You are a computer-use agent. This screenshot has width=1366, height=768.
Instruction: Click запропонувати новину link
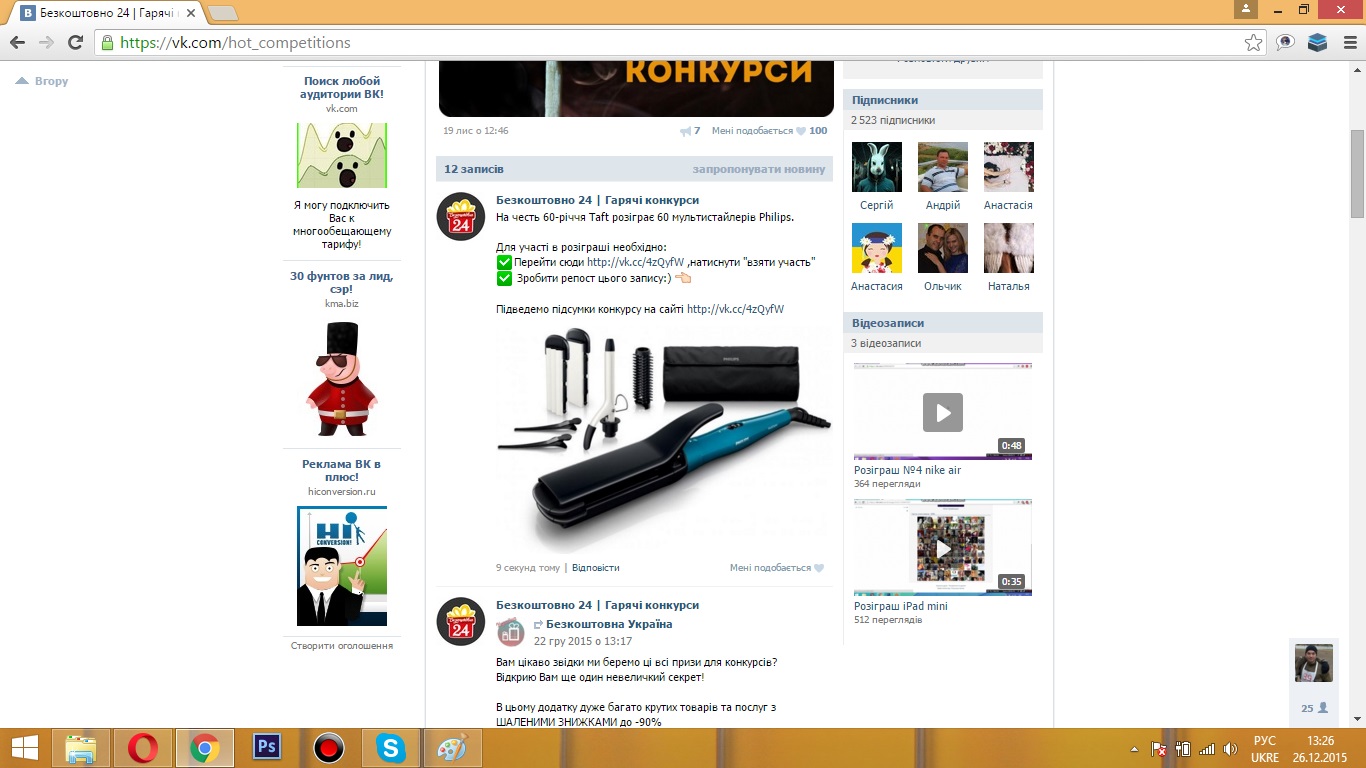[x=759, y=169]
